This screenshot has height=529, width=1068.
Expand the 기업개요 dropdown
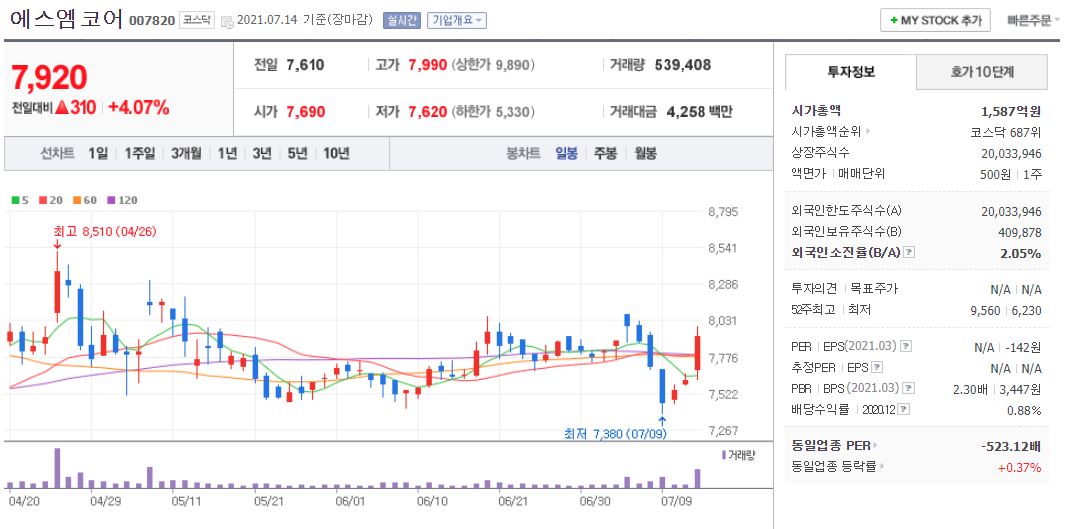point(456,20)
